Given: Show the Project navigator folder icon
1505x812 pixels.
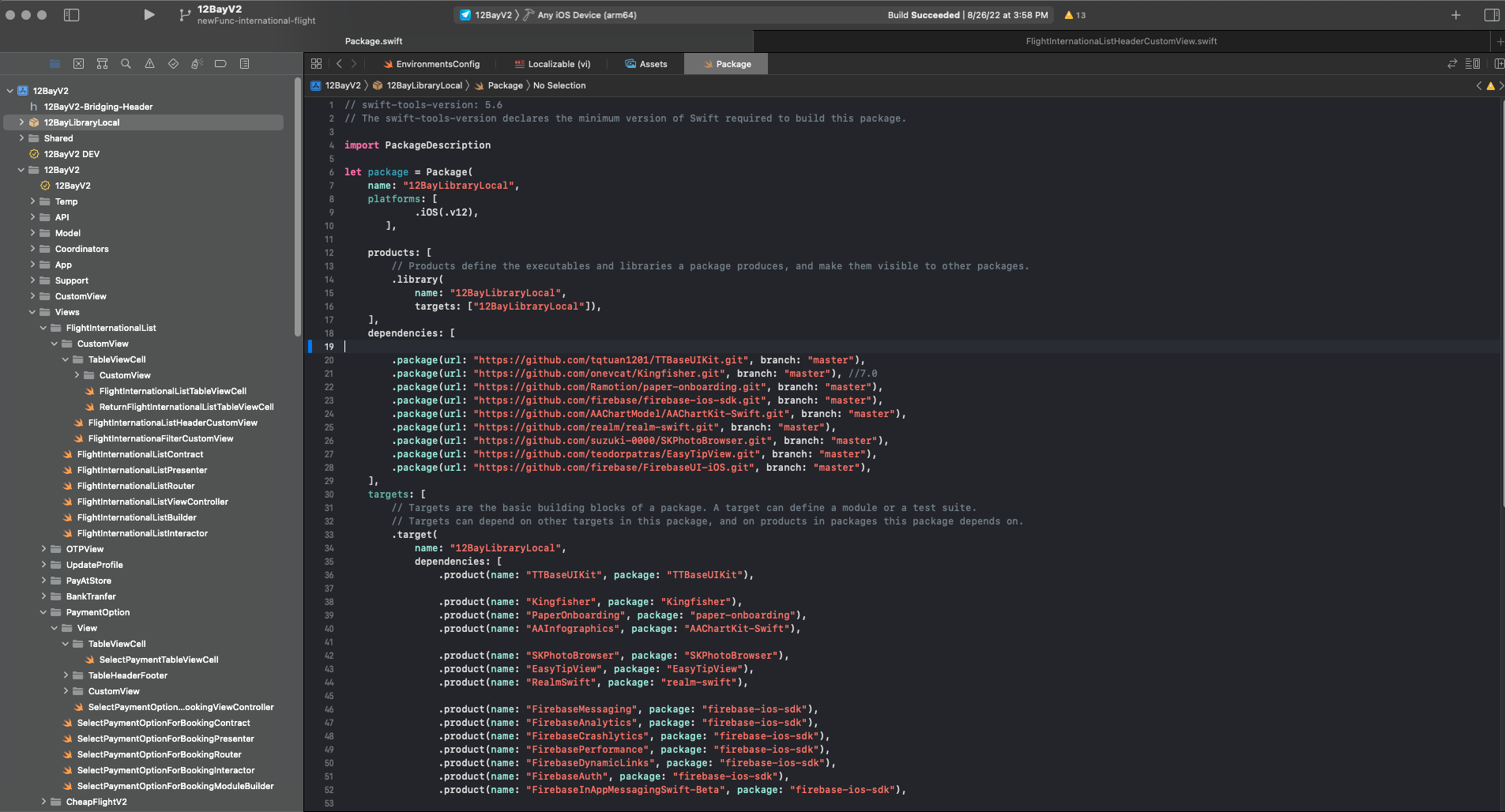Looking at the screenshot, I should click(x=55, y=63).
